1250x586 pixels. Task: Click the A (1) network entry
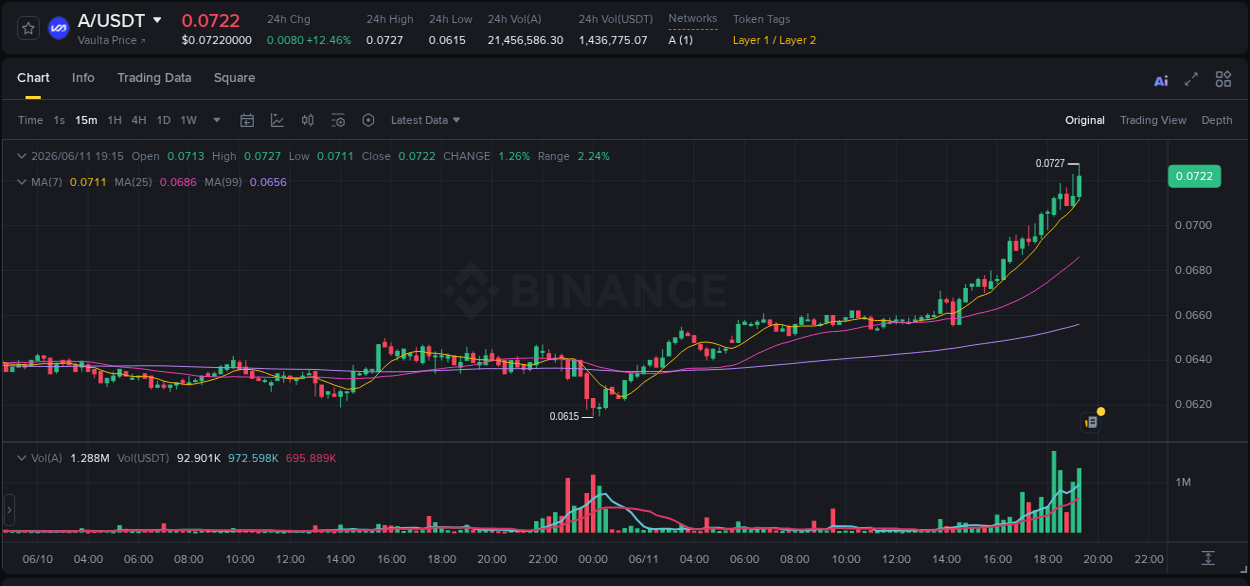(x=680, y=40)
